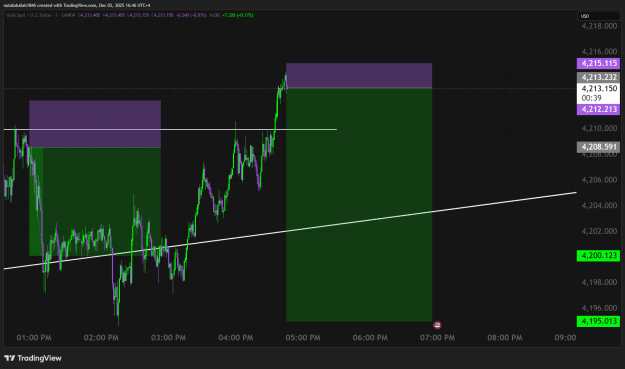Click the 4,218.000 price axis value
This screenshot has width=625, height=369.
599,26
